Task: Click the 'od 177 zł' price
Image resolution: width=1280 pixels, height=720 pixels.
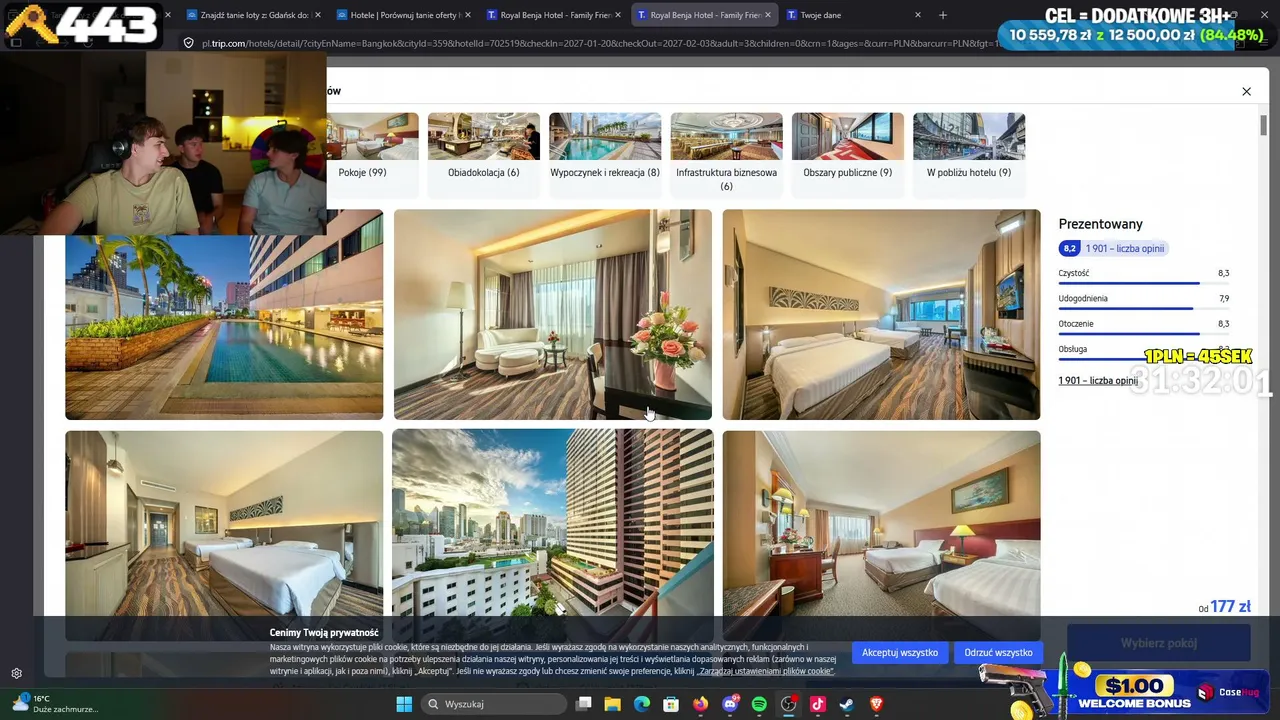Action: coord(1224,607)
